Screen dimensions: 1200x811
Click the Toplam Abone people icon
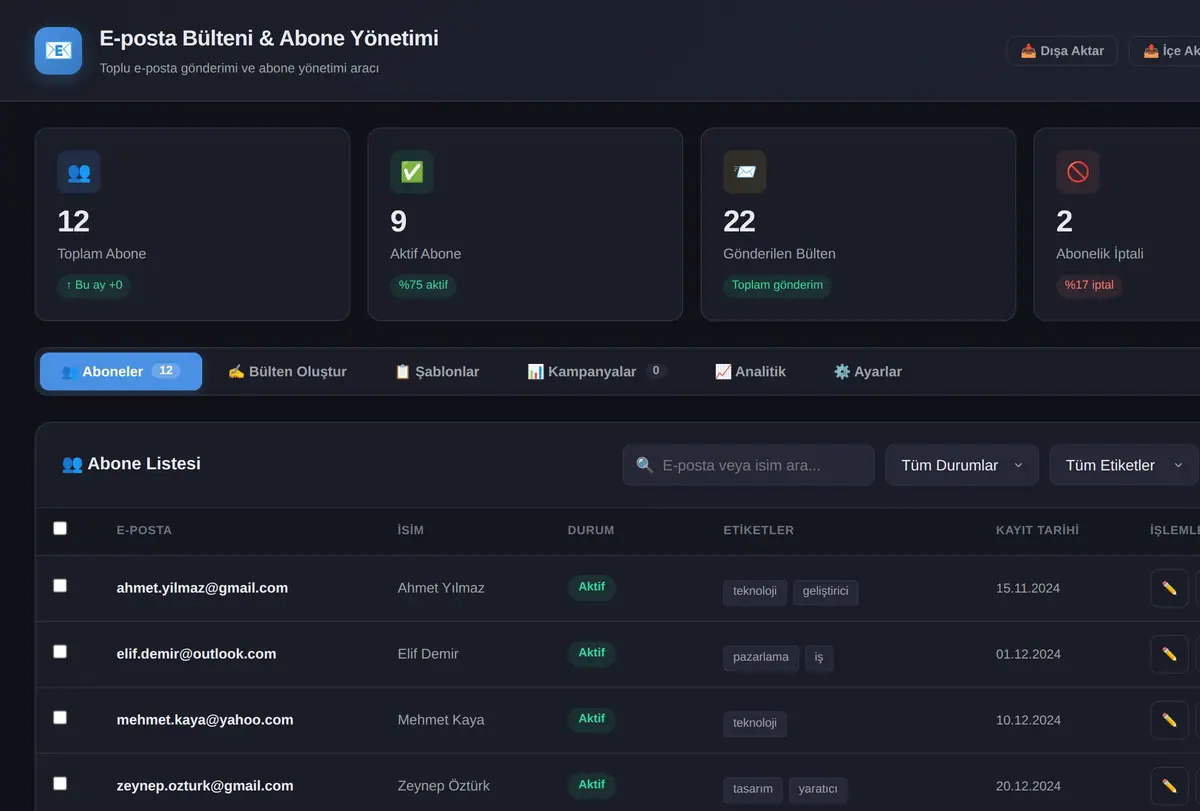[79, 172]
